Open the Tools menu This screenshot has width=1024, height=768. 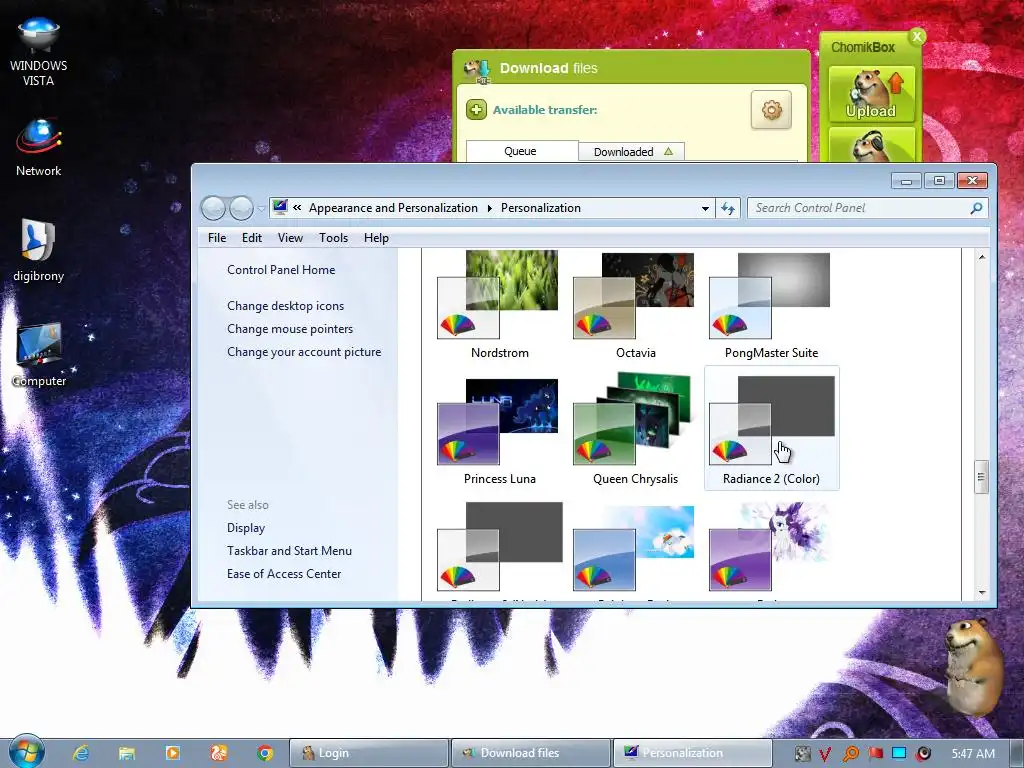pyautogui.click(x=333, y=238)
